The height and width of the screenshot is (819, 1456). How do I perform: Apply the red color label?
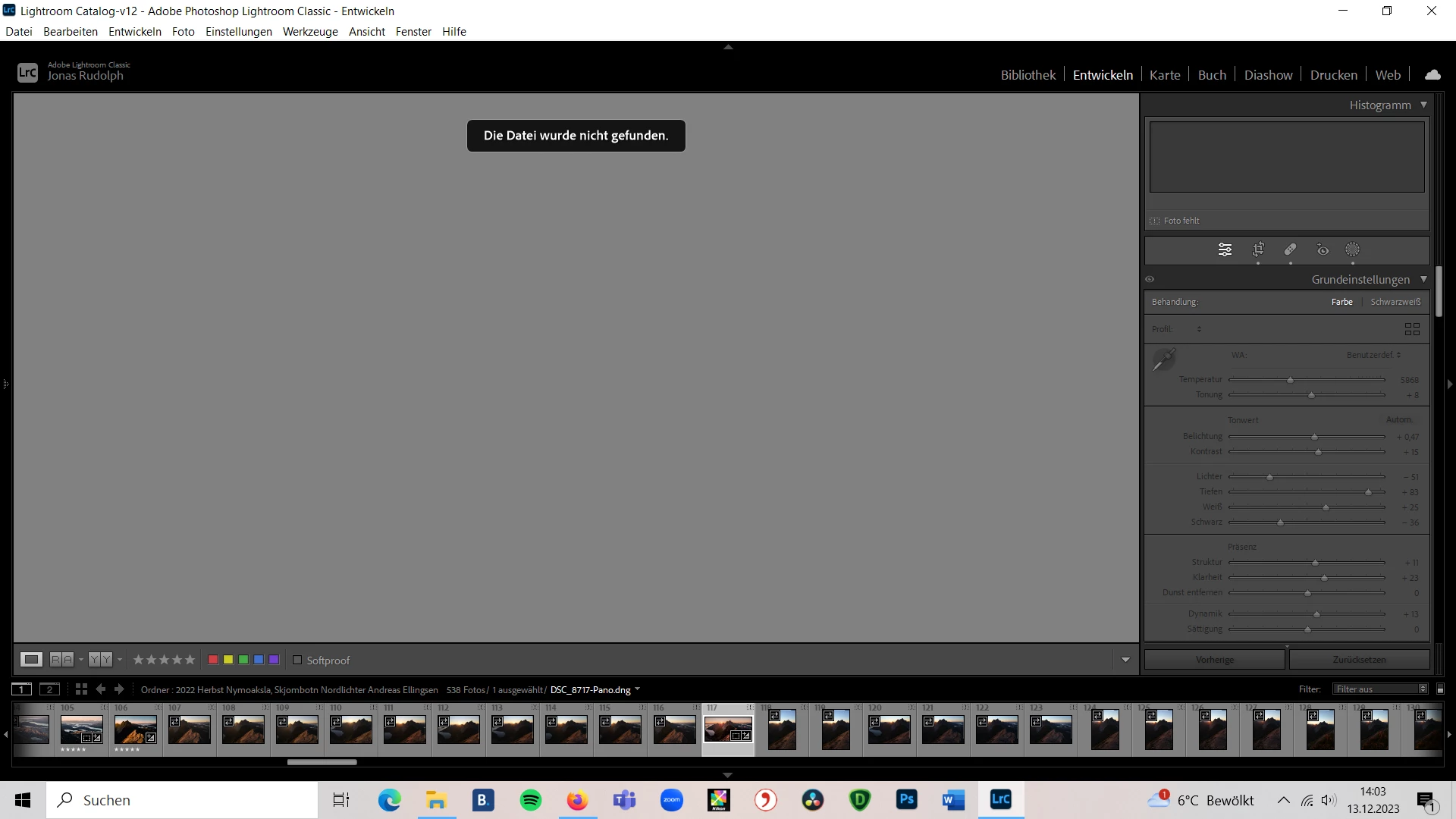[x=213, y=660]
